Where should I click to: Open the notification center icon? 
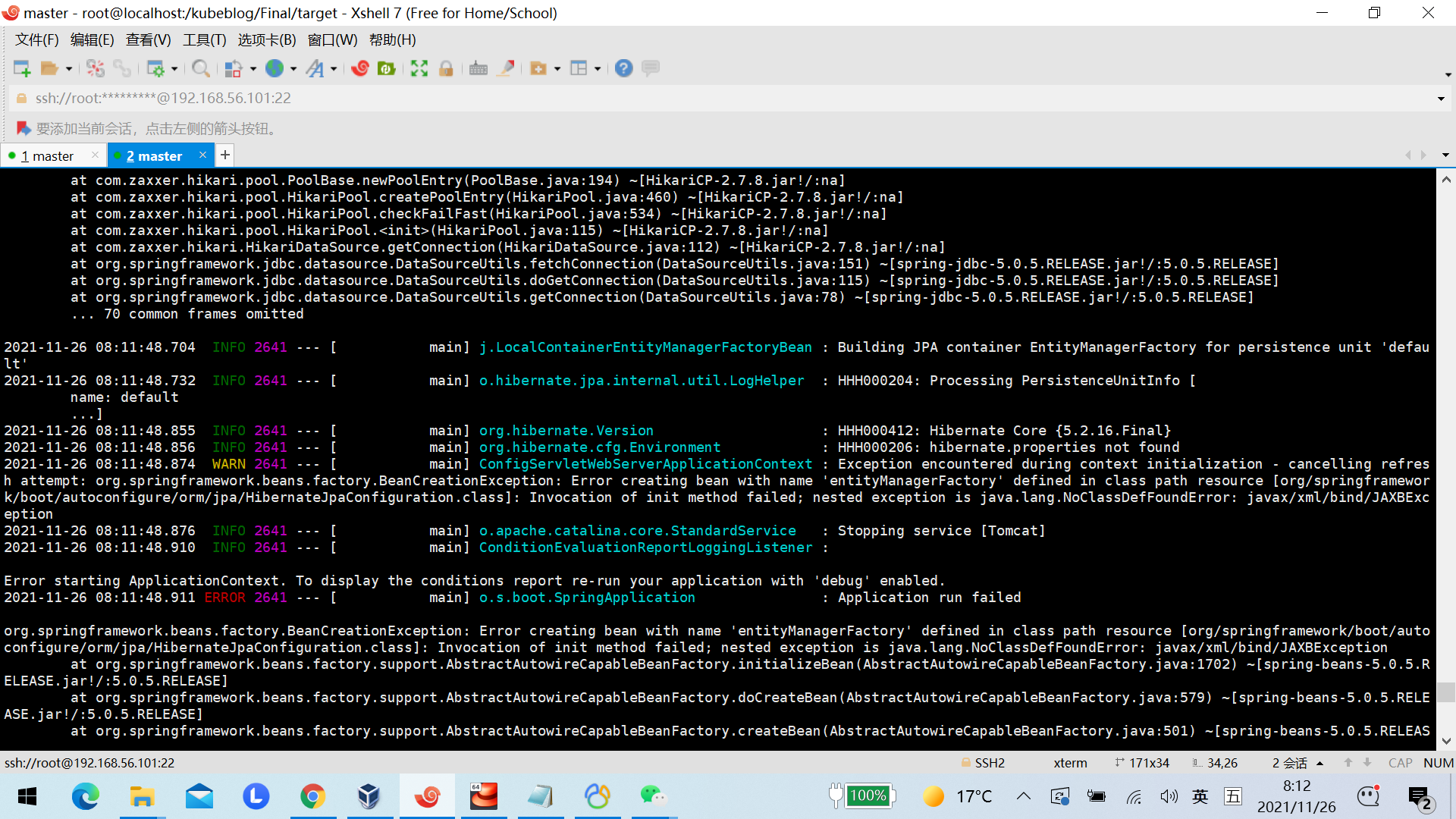pos(1420,797)
